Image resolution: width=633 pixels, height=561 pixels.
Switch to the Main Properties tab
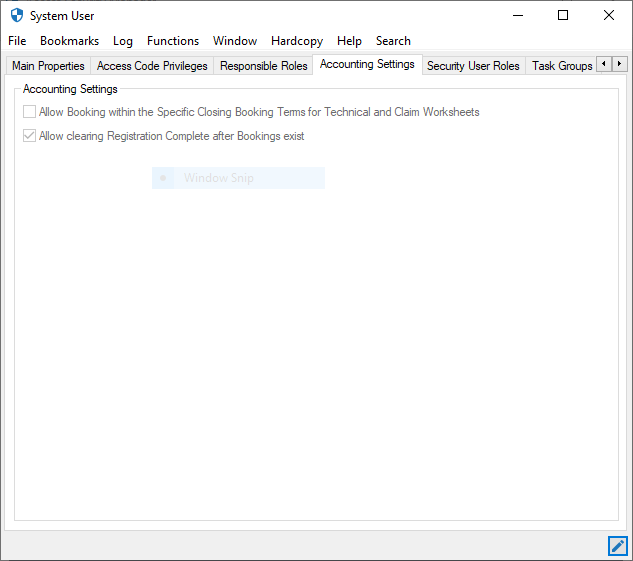(x=48, y=66)
